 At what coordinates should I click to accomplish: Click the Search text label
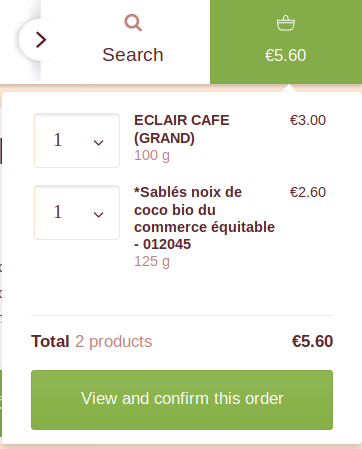click(x=133, y=55)
